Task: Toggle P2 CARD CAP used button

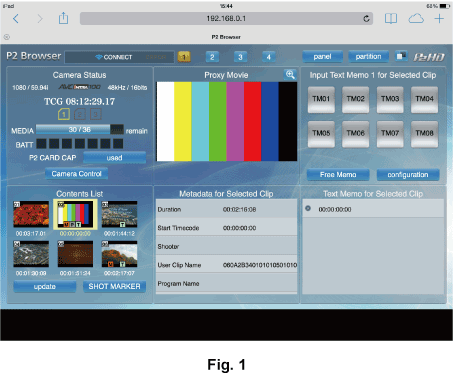Action: click(x=114, y=158)
